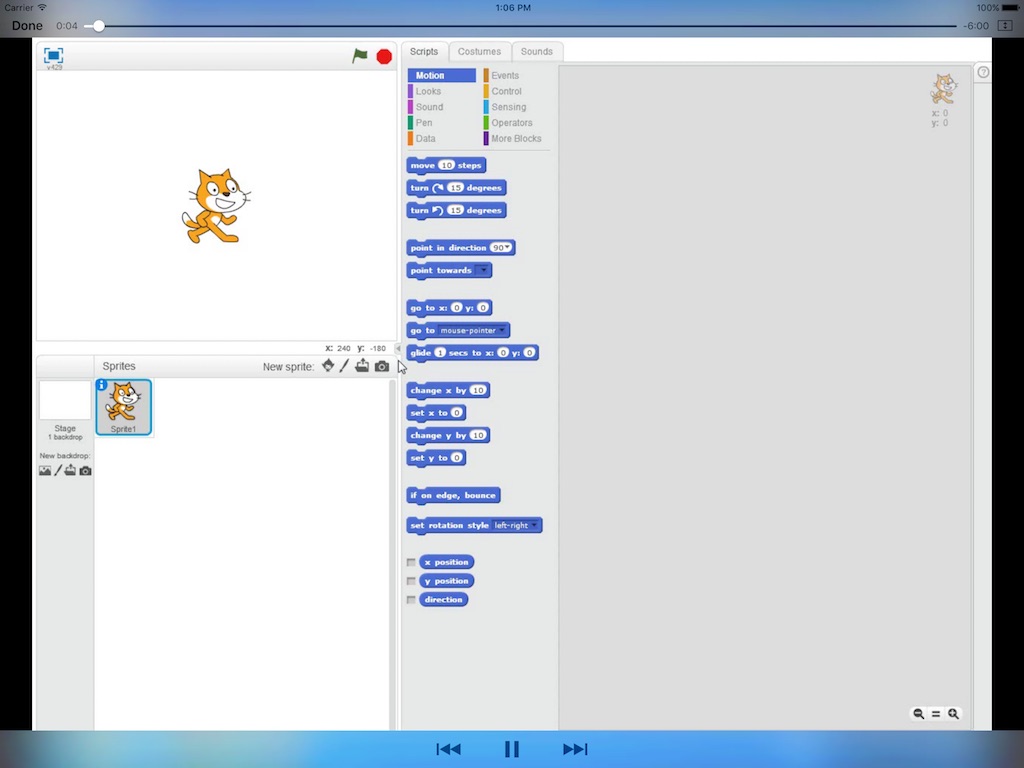The height and width of the screenshot is (768, 1024).
Task: Expand the rotation style left-right dropdown
Action: tap(515, 525)
